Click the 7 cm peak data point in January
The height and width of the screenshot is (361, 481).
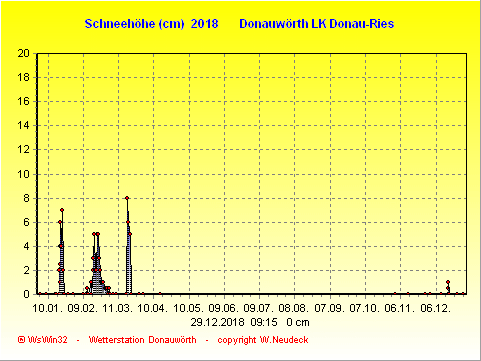coord(62,210)
